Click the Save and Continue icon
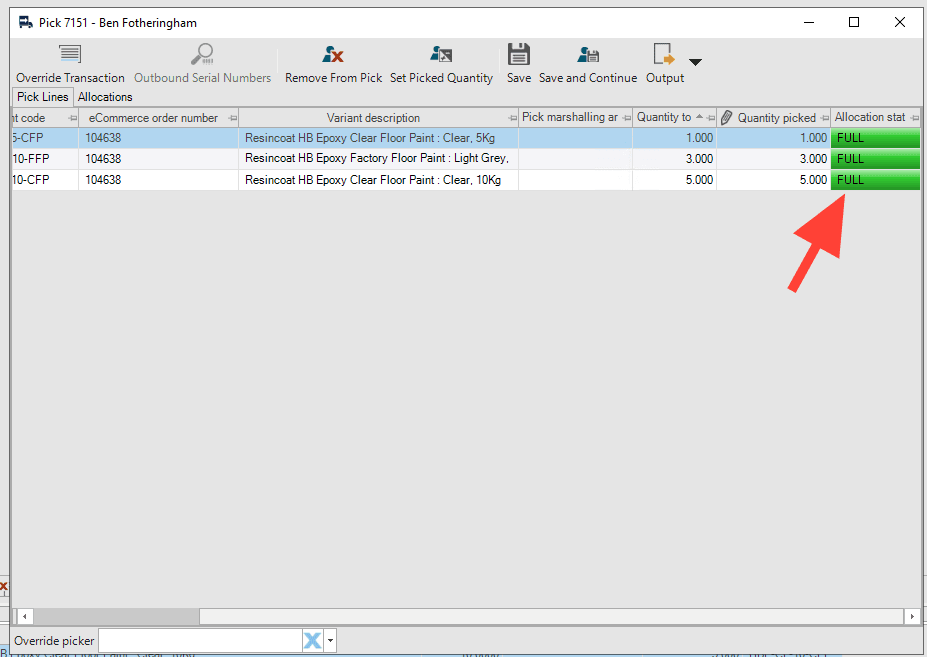 (x=588, y=54)
